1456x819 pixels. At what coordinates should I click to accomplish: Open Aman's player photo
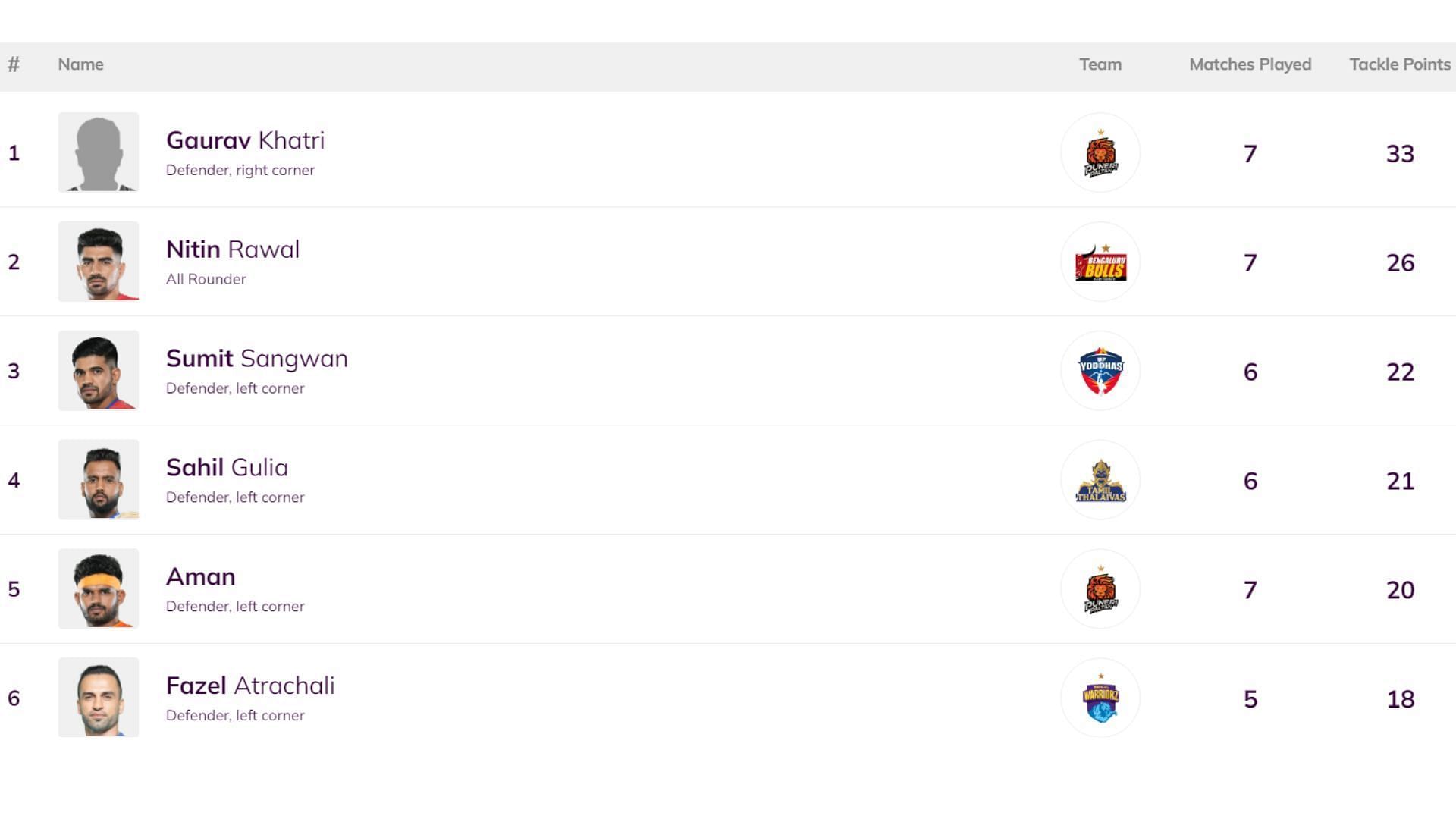pos(99,589)
